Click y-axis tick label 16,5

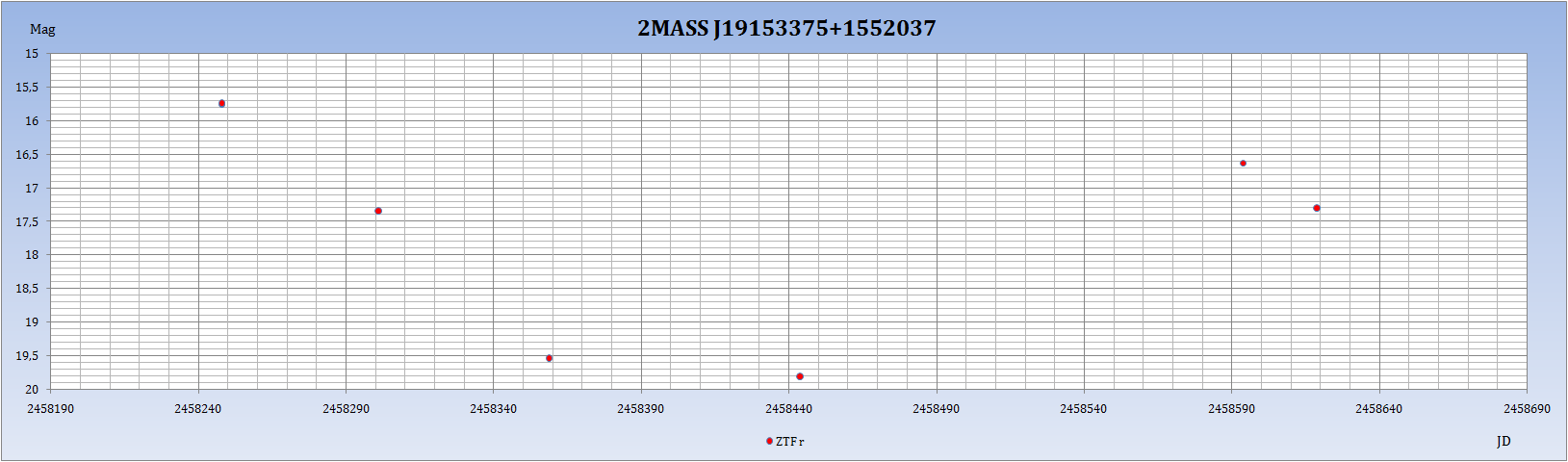pyautogui.click(x=27, y=155)
